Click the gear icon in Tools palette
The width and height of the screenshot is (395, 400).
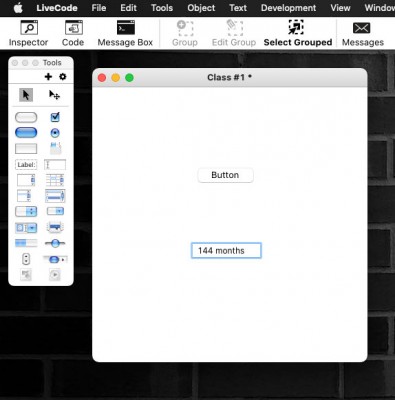63,77
